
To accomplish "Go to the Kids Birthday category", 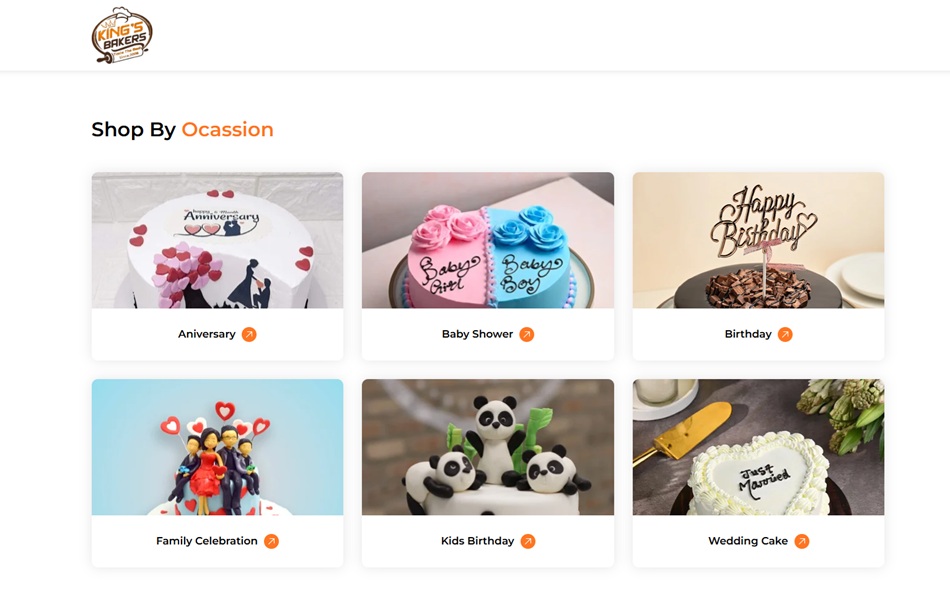I will coord(477,541).
